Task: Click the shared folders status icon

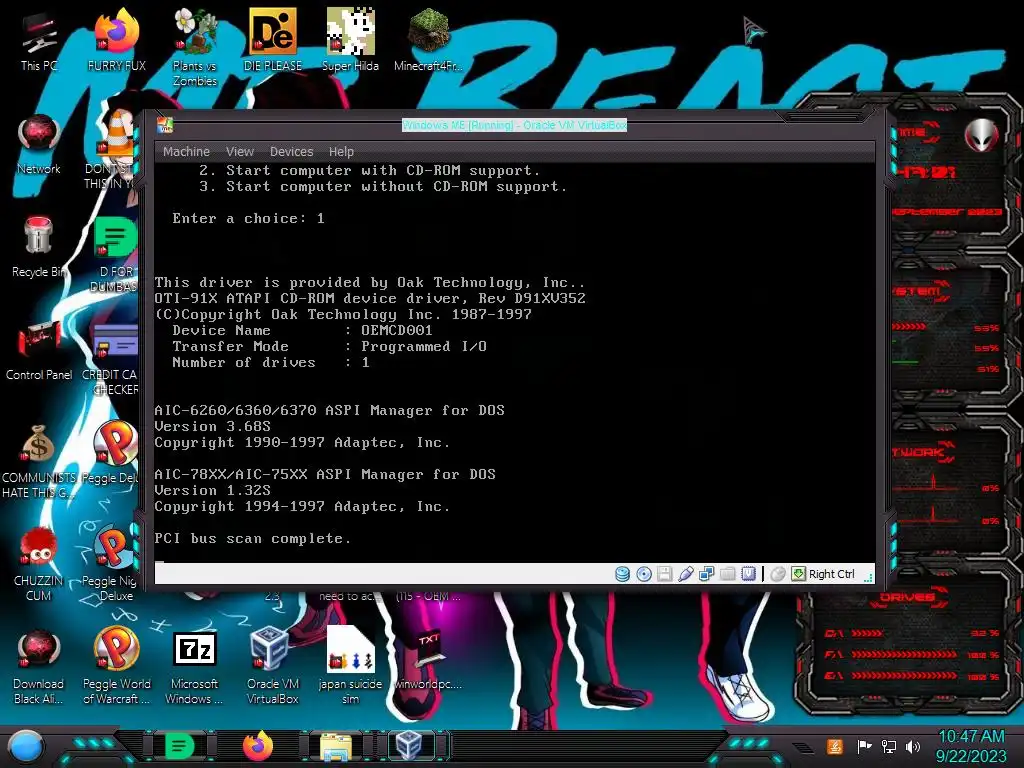Action: click(x=728, y=574)
